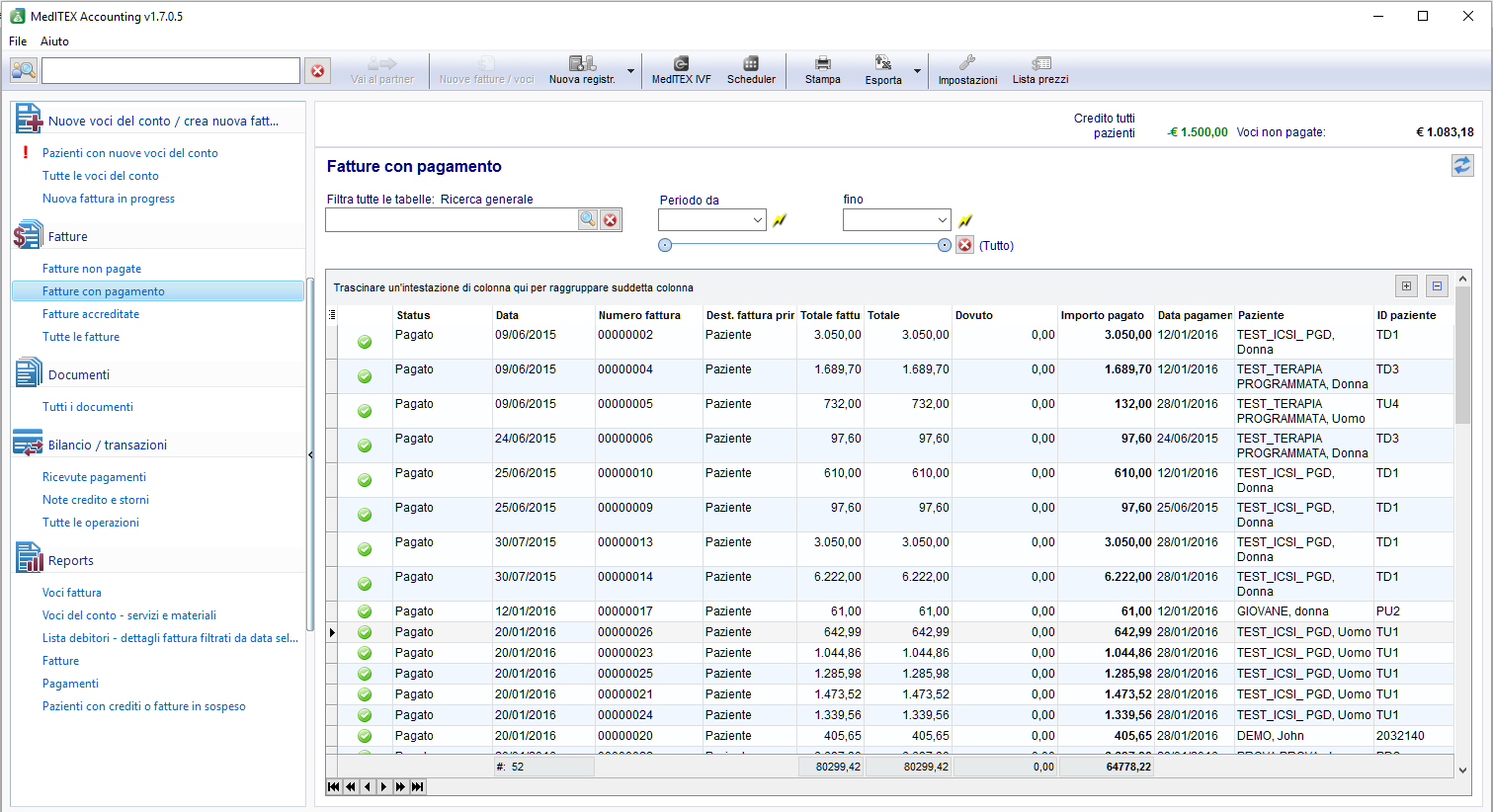Open the Scheduler tool
1493x812 pixels.
point(751,70)
